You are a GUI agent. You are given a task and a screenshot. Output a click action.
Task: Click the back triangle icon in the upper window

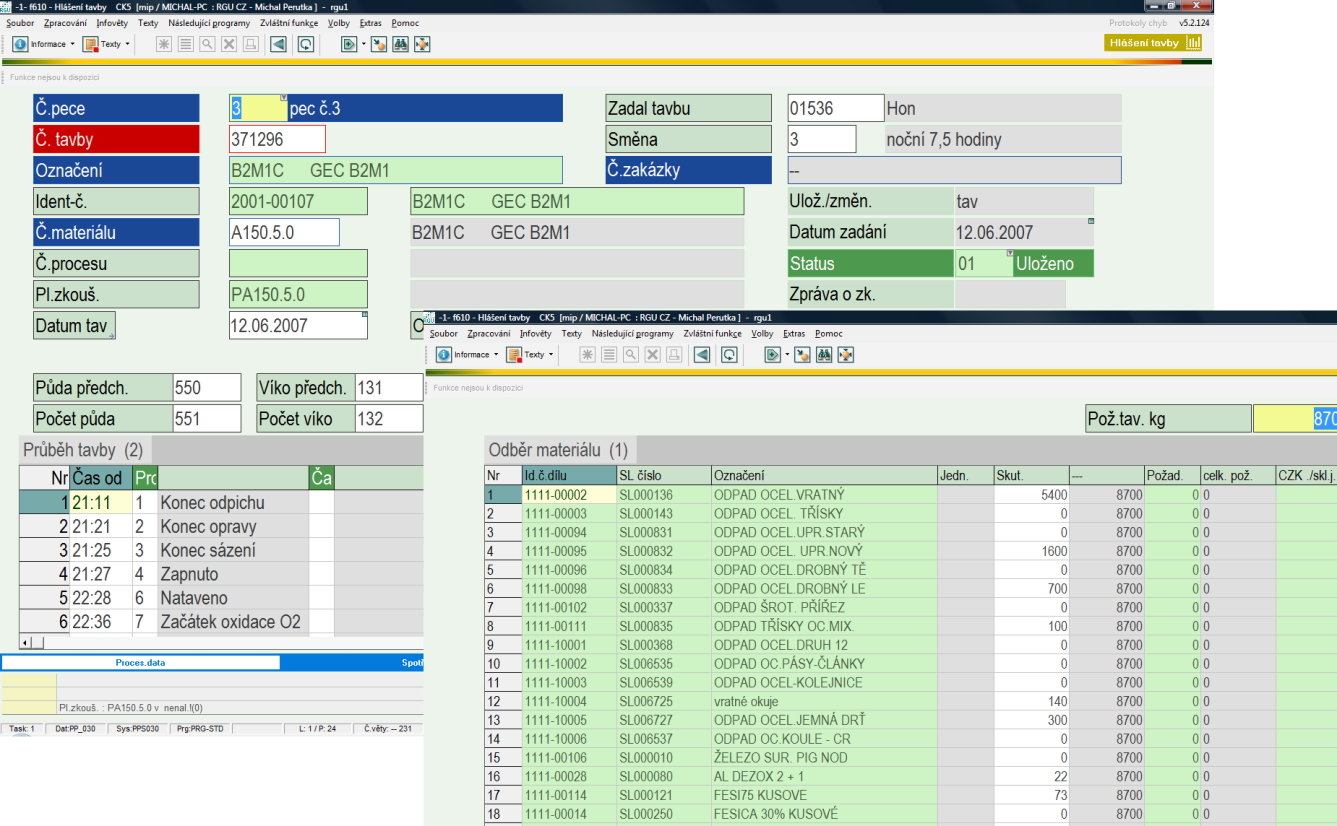pos(278,44)
